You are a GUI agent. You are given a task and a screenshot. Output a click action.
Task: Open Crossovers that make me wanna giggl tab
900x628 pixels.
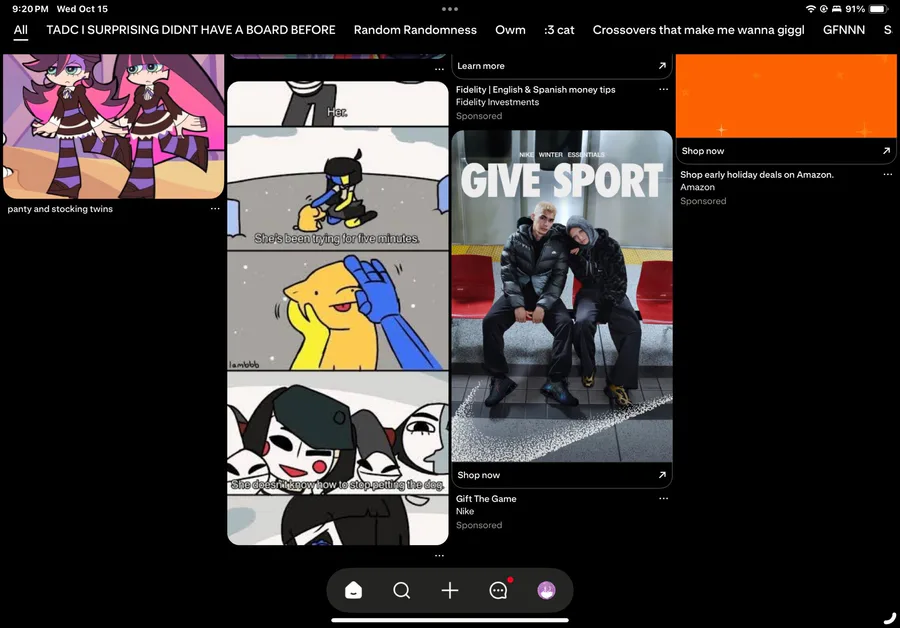point(699,30)
